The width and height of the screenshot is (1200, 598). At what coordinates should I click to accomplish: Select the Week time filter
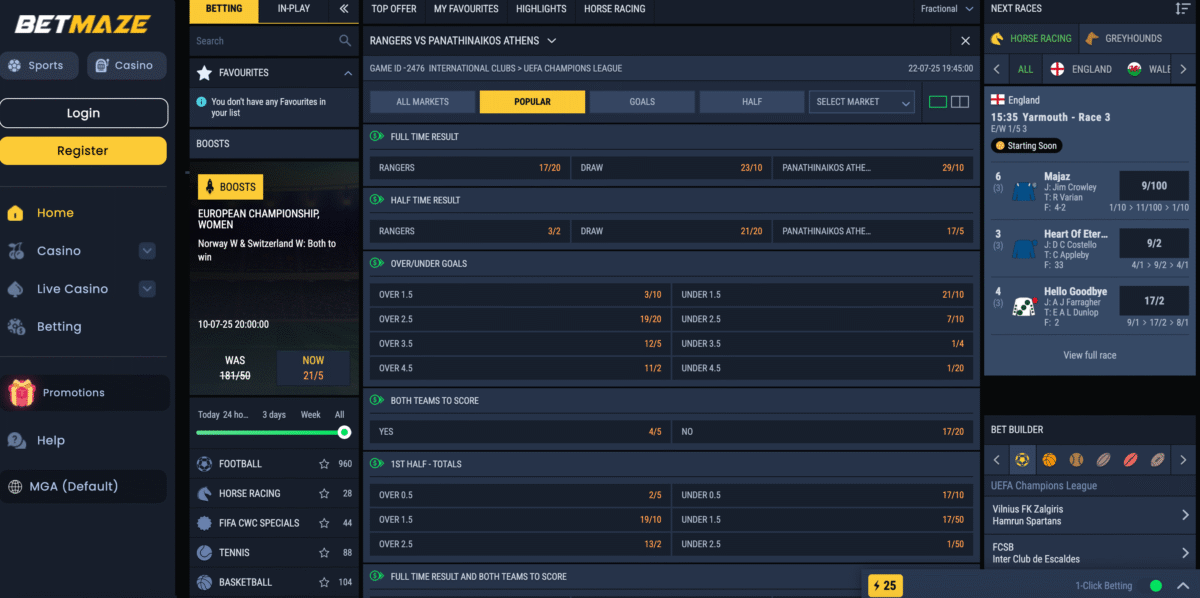[x=311, y=414]
